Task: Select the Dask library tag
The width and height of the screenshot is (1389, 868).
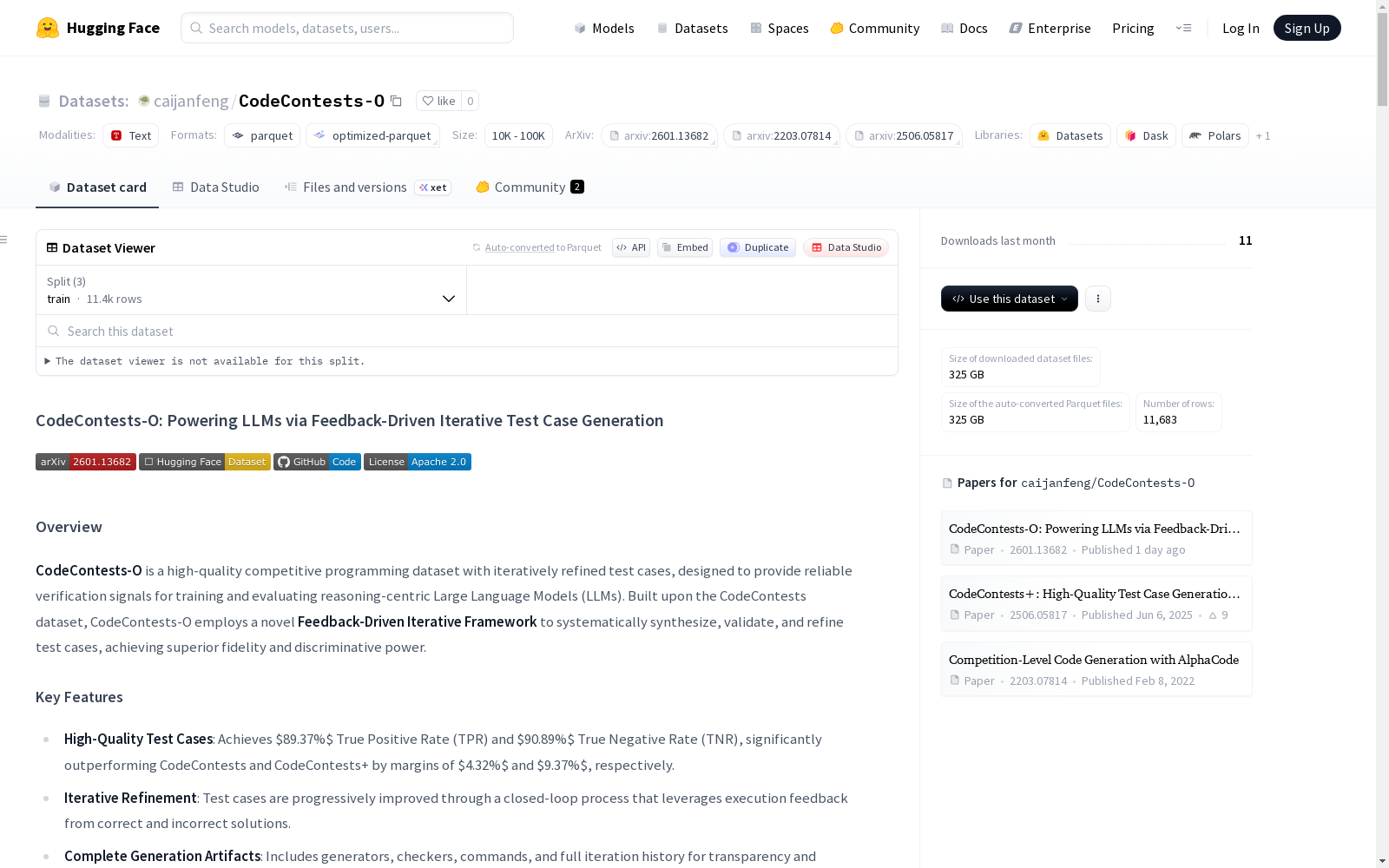Action: [1147, 135]
